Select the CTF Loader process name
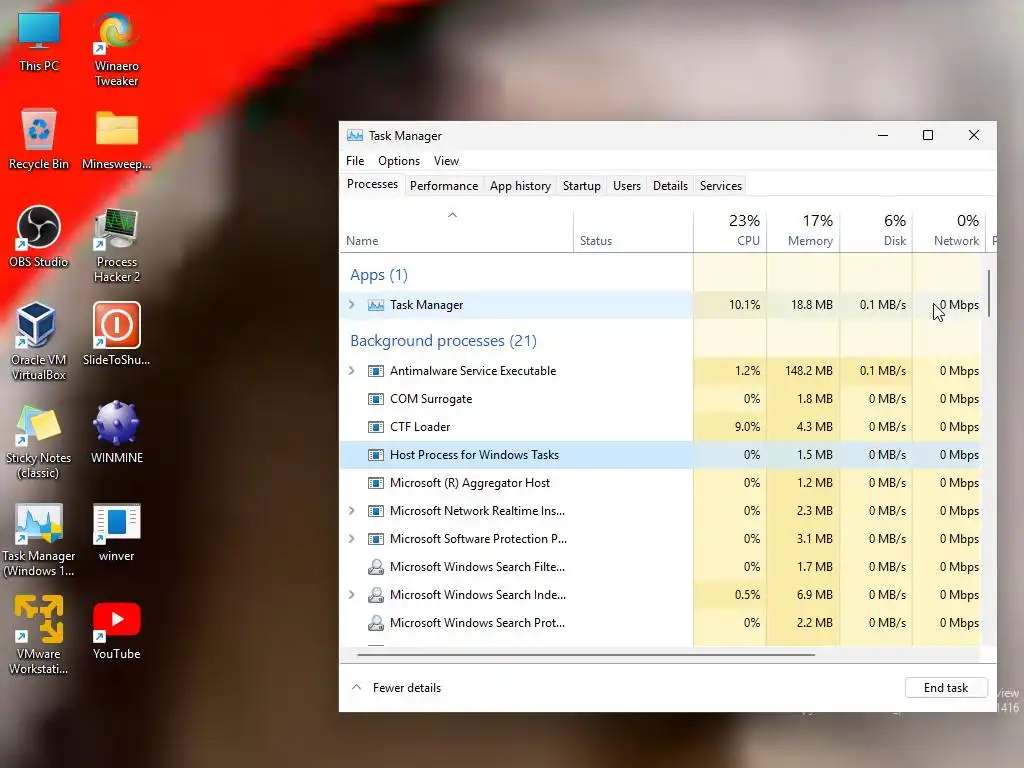1024x768 pixels. 420,427
